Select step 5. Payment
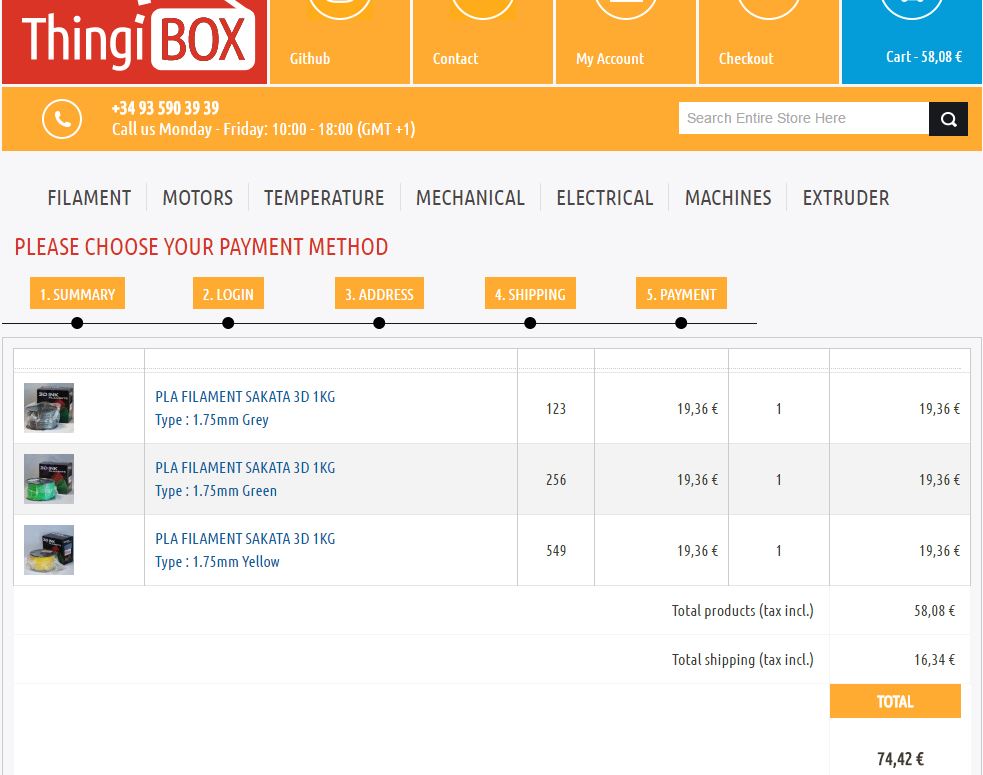983x775 pixels. [x=681, y=293]
